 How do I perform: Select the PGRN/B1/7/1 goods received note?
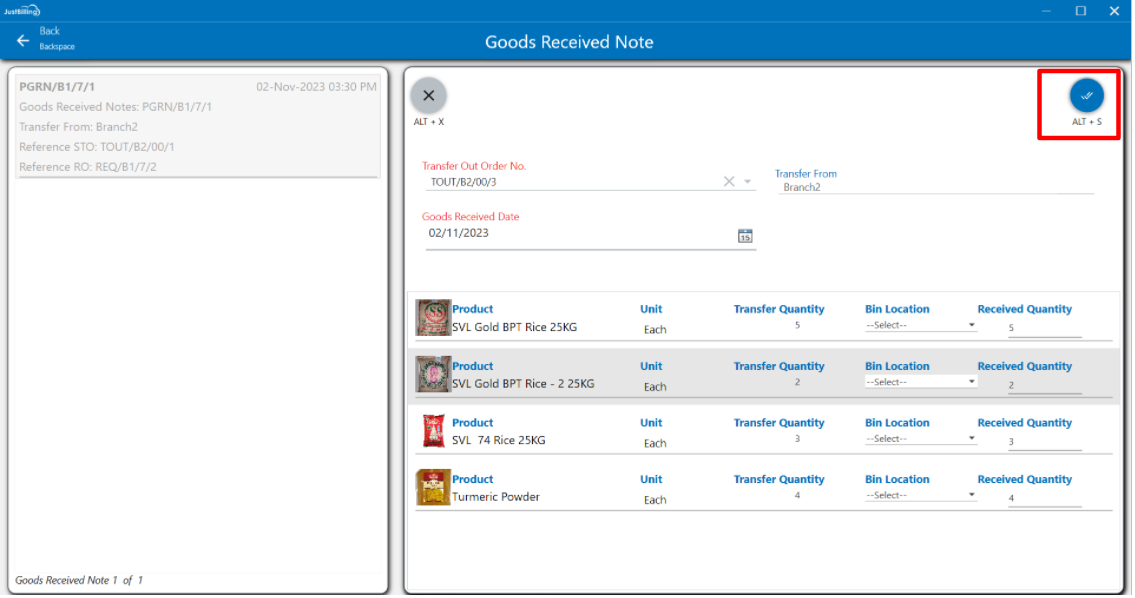pyautogui.click(x=197, y=126)
